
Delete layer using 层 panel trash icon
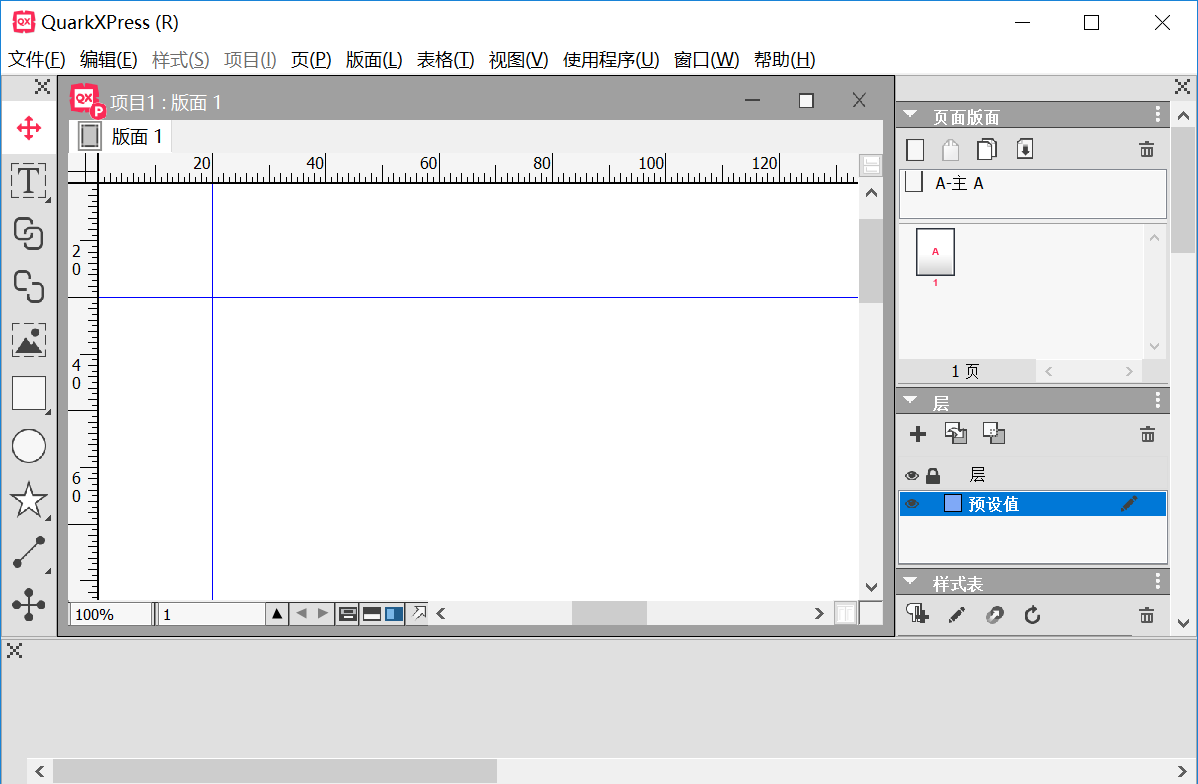point(1147,435)
